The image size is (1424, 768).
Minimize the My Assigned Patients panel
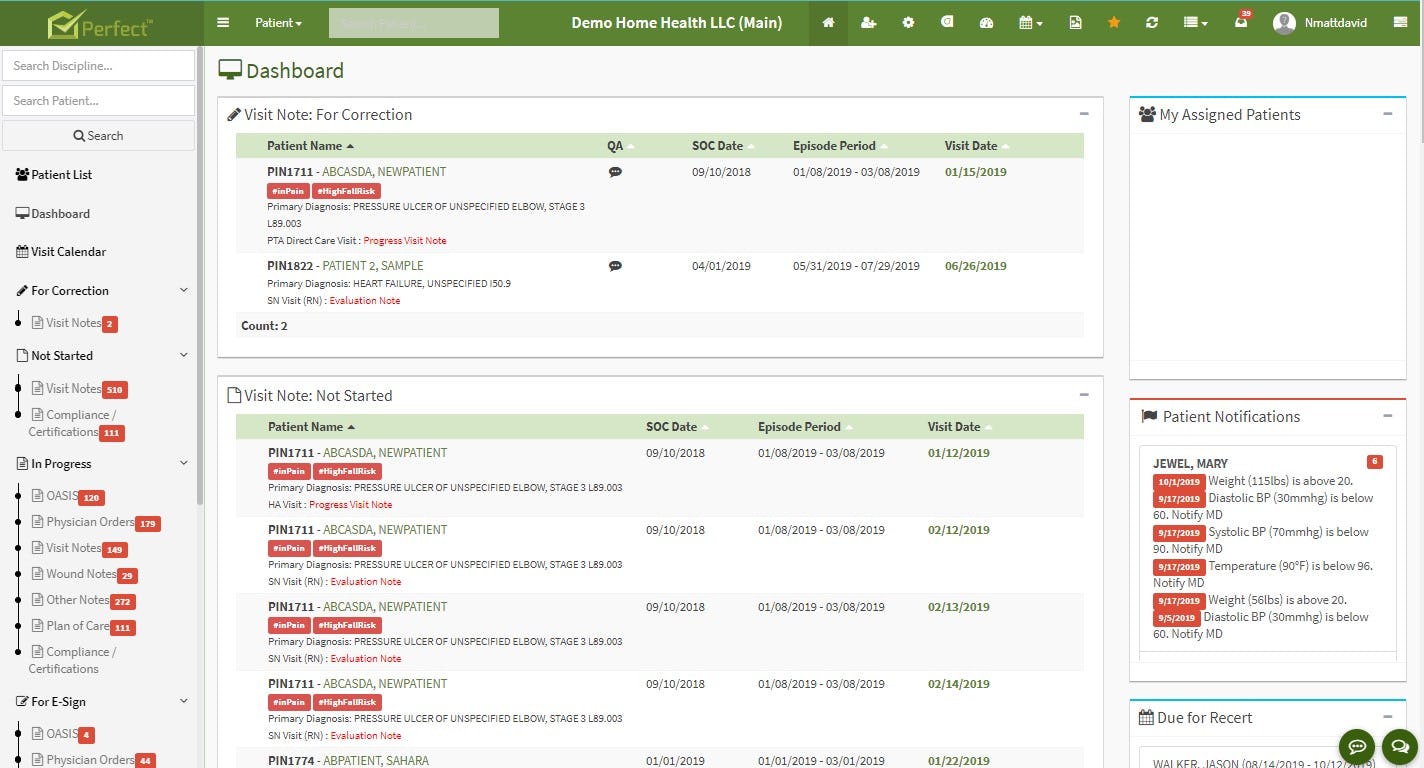[x=1388, y=114]
